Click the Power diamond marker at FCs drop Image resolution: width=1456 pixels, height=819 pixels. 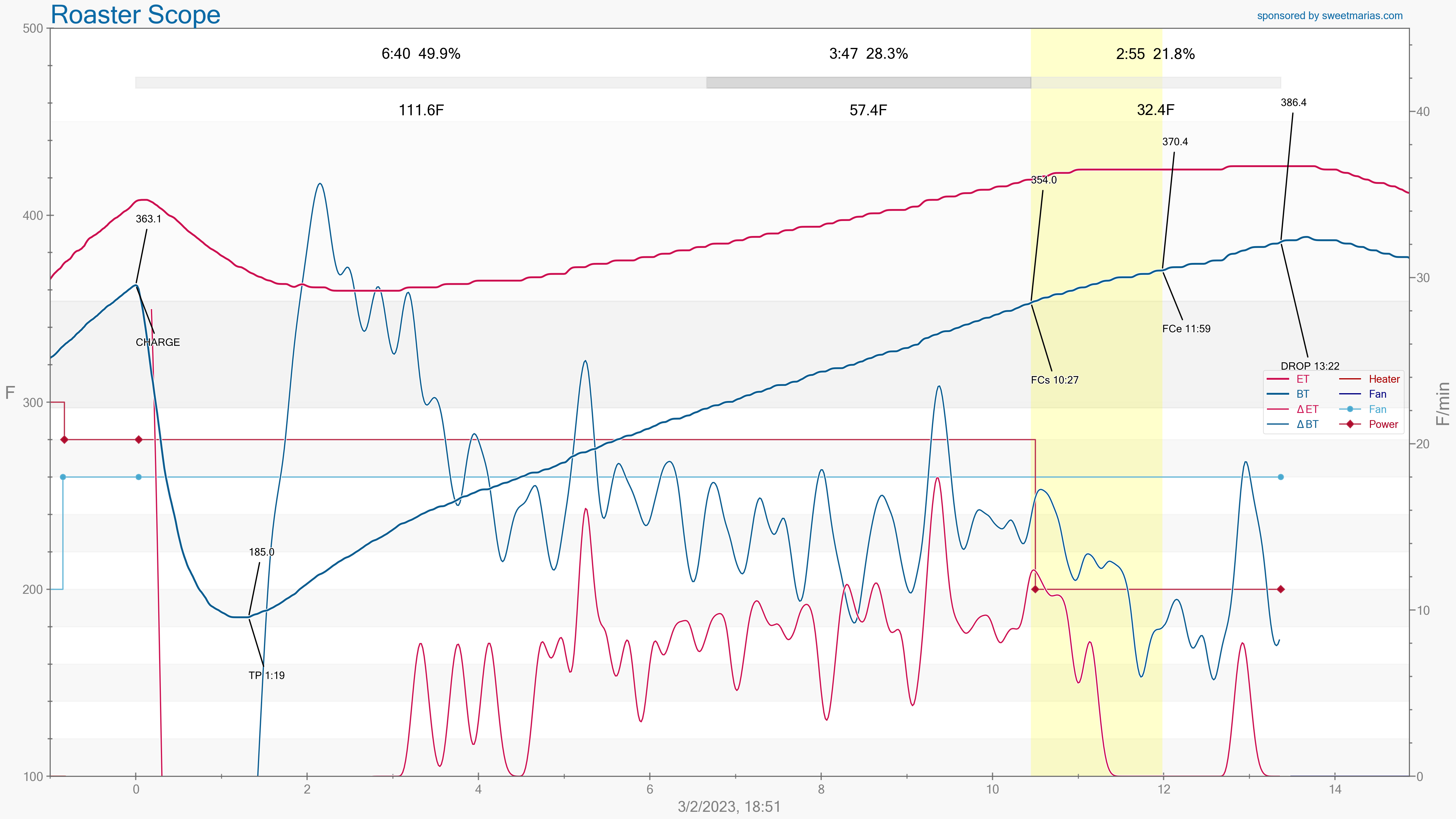[x=1035, y=589]
